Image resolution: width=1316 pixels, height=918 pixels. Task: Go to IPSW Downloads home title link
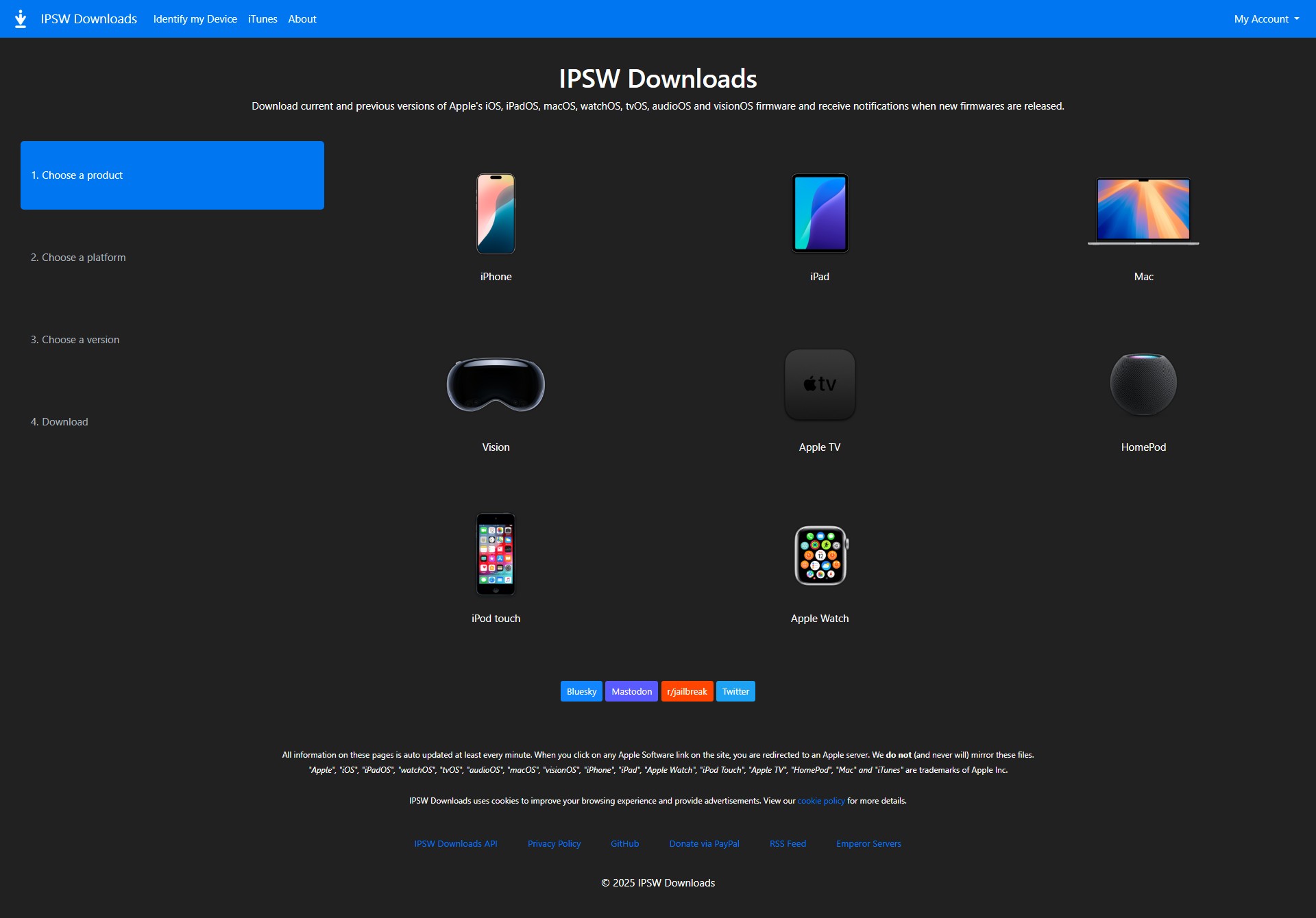88,19
